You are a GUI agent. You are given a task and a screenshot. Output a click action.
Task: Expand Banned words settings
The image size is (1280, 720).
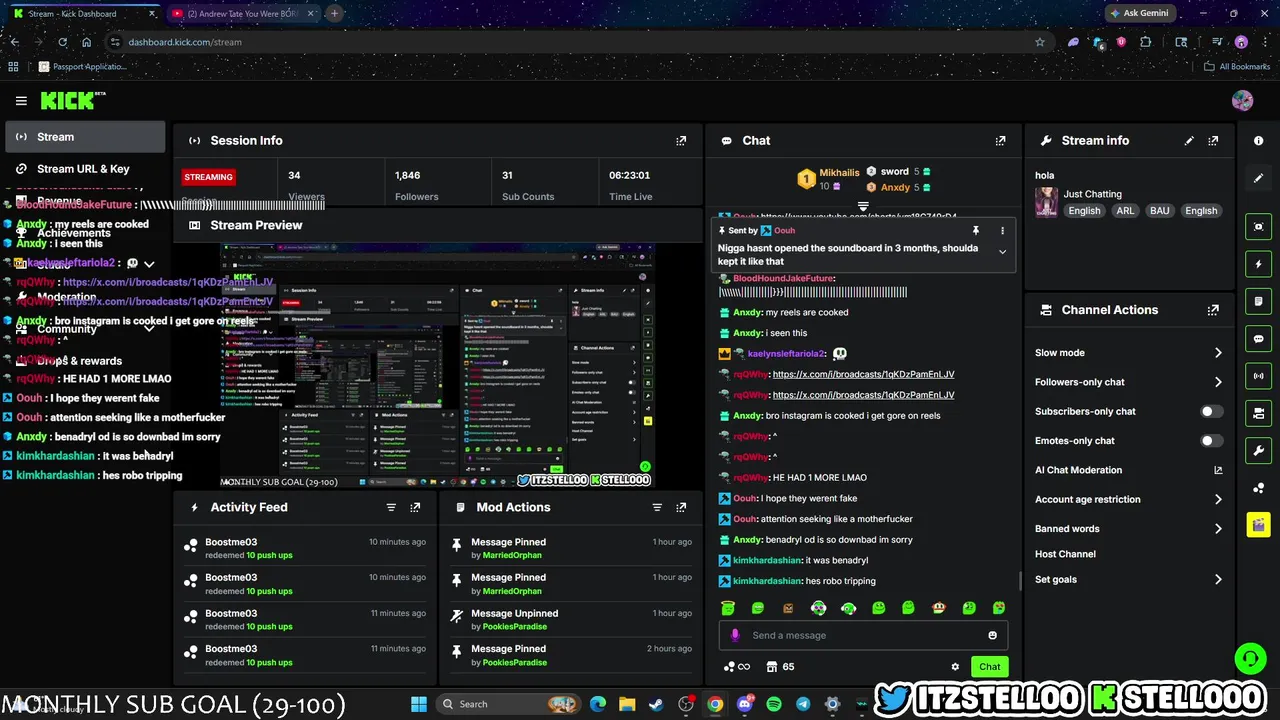1218,529
